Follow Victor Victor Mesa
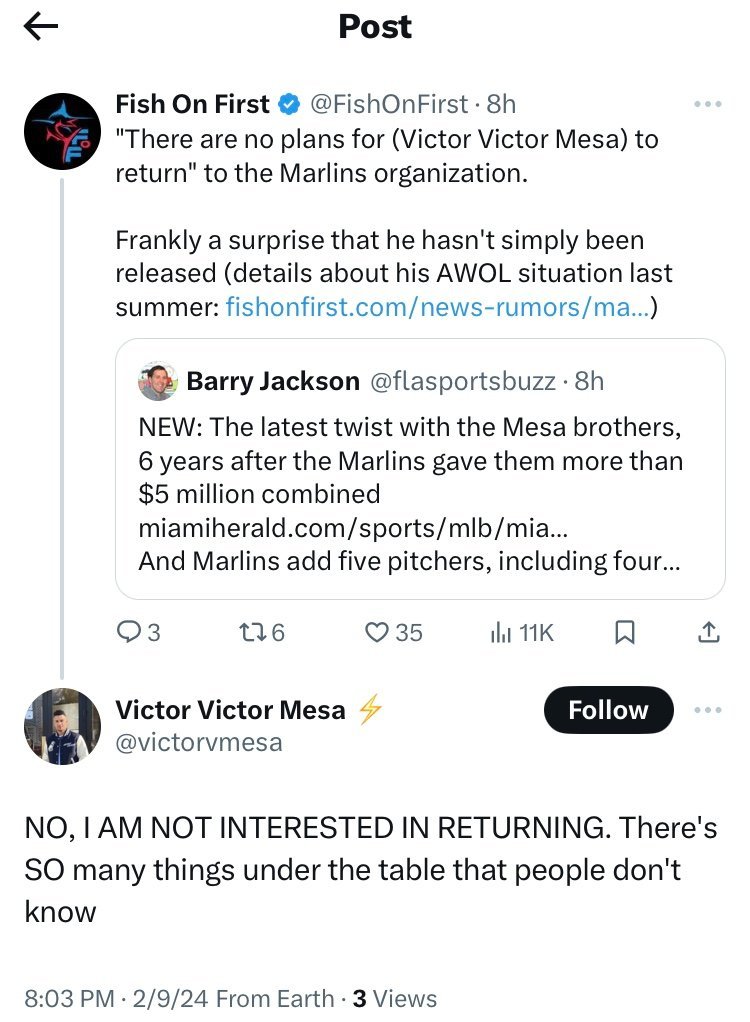This screenshot has height=1022, width=750. click(x=608, y=711)
